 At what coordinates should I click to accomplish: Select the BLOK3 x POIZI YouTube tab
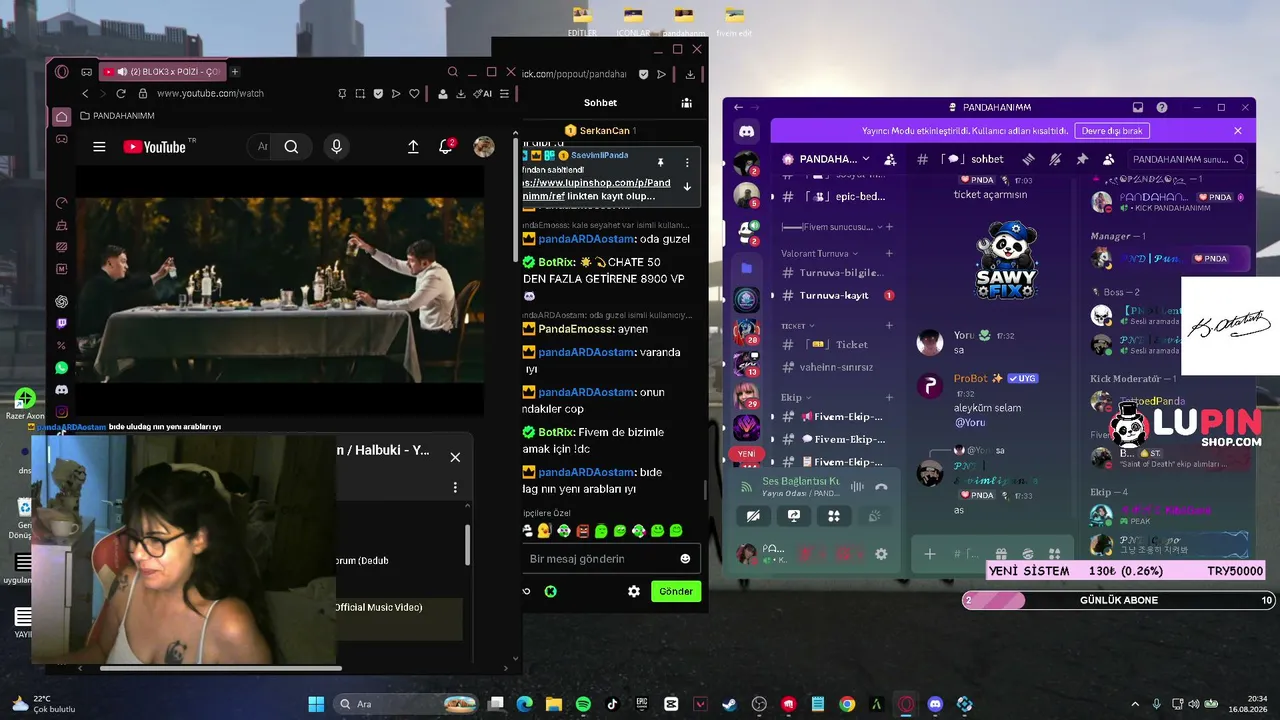(163, 72)
